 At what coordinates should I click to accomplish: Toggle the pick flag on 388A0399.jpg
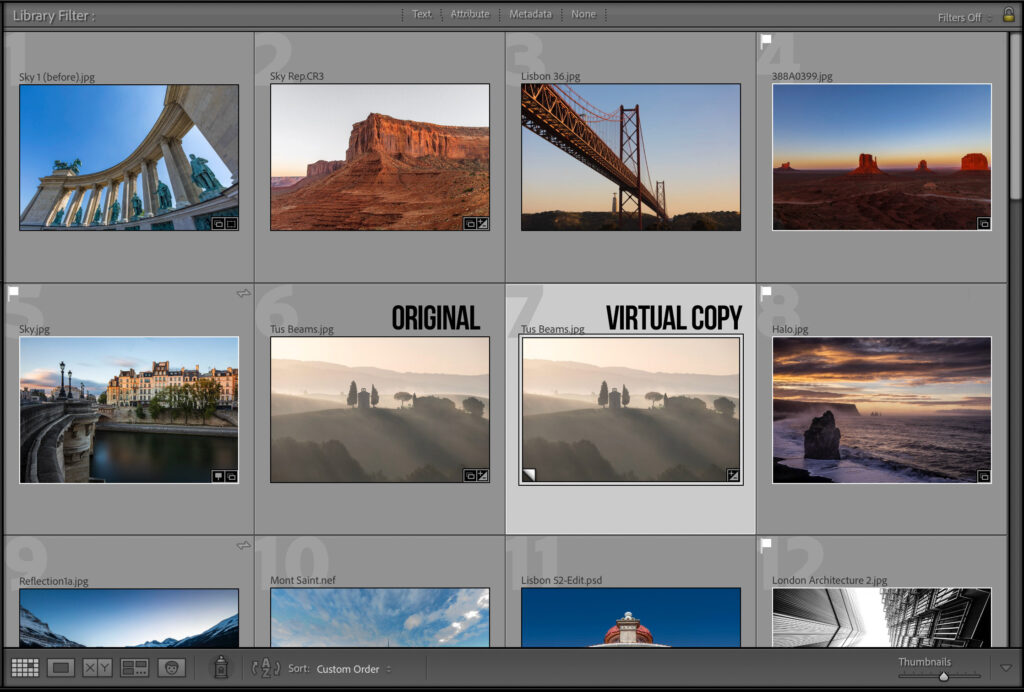click(x=766, y=41)
